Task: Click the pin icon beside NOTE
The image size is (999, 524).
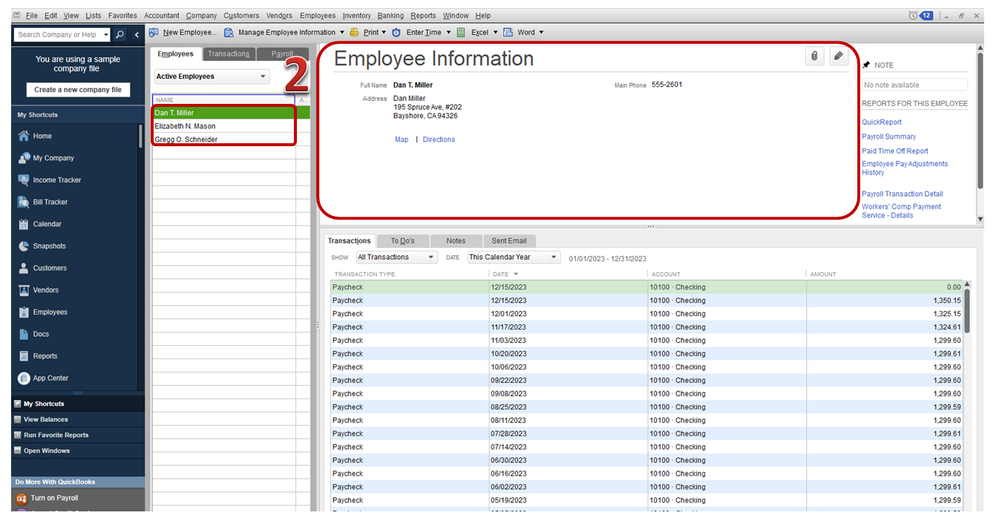Action: tap(866, 65)
